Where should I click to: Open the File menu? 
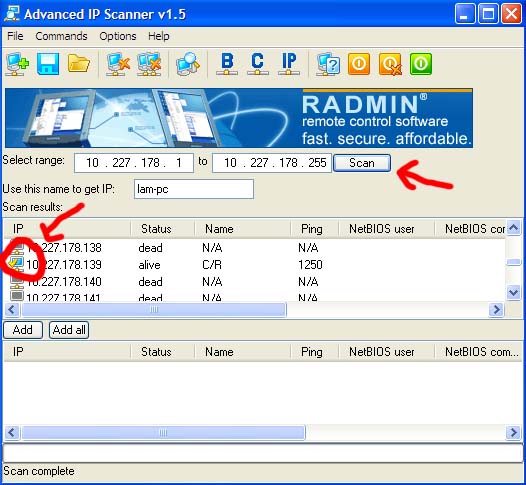pos(15,36)
